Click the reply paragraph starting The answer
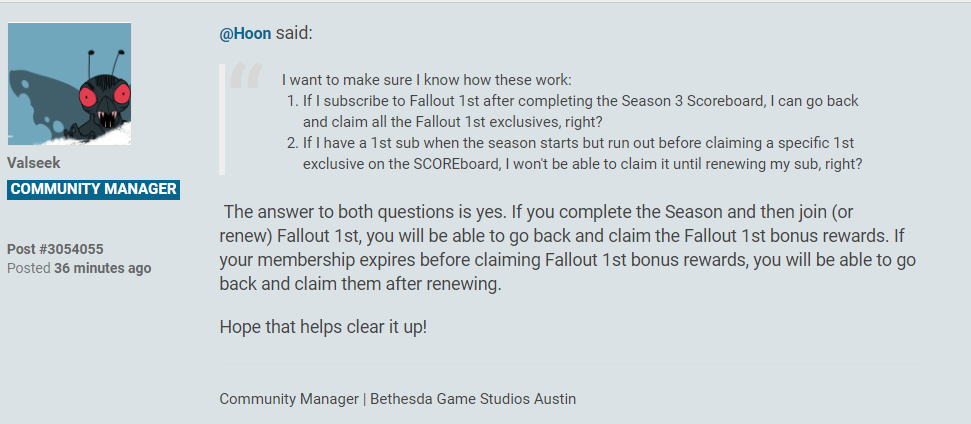Screen dimensions: 971x424 (567, 248)
